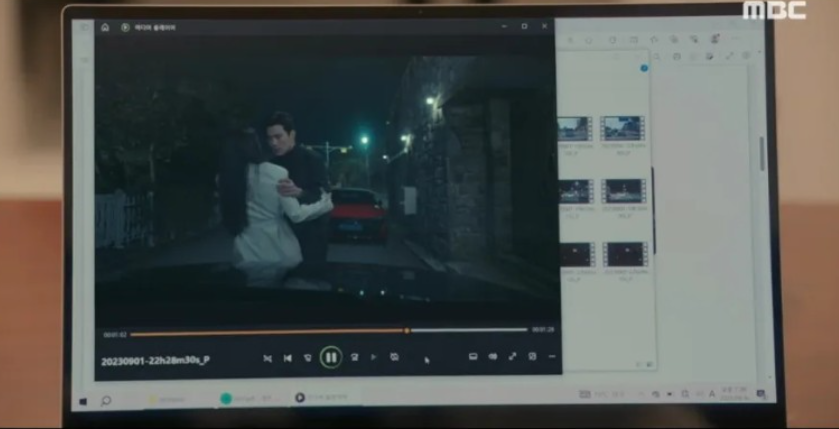Click the dark scrollbar beside the video thumbnails
The height and width of the screenshot is (429, 839).
point(653,210)
